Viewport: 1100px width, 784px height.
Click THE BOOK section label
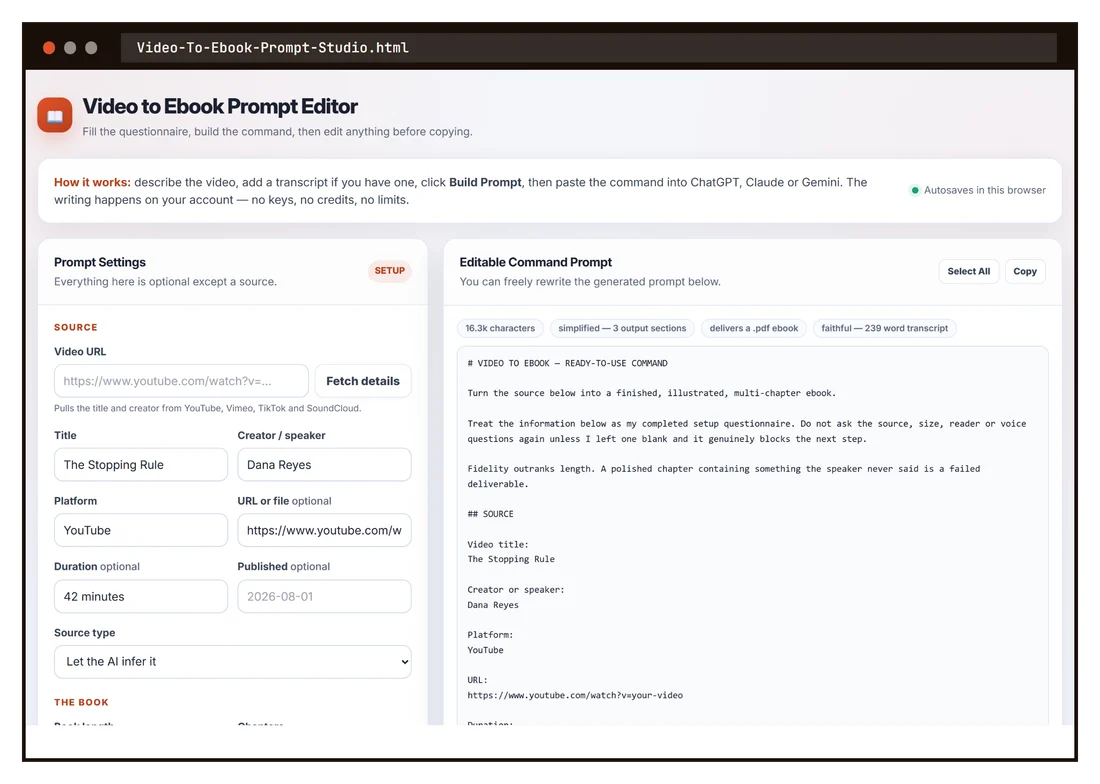click(81, 702)
